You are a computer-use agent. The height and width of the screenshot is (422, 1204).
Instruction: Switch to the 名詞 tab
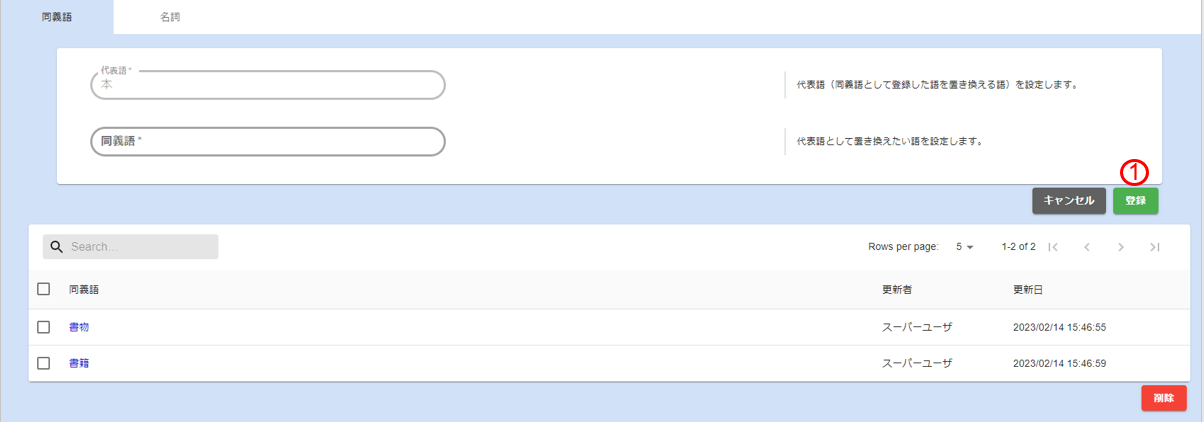pyautogui.click(x=170, y=17)
